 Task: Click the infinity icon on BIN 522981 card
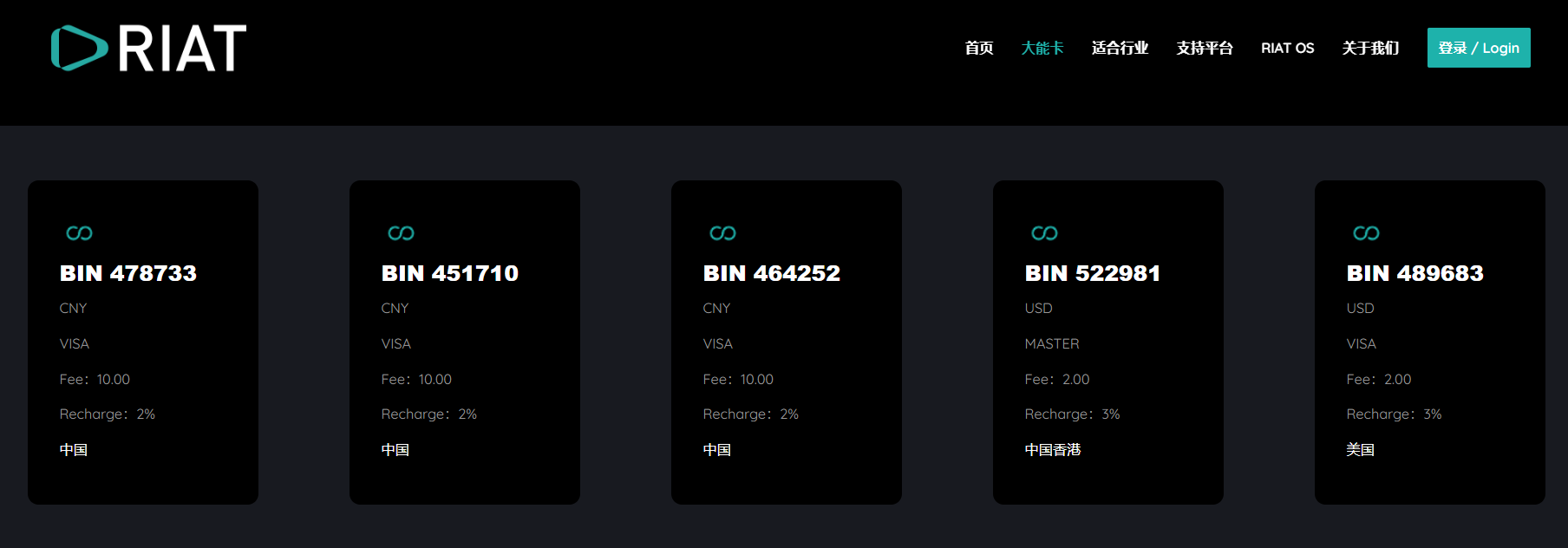coord(1045,233)
